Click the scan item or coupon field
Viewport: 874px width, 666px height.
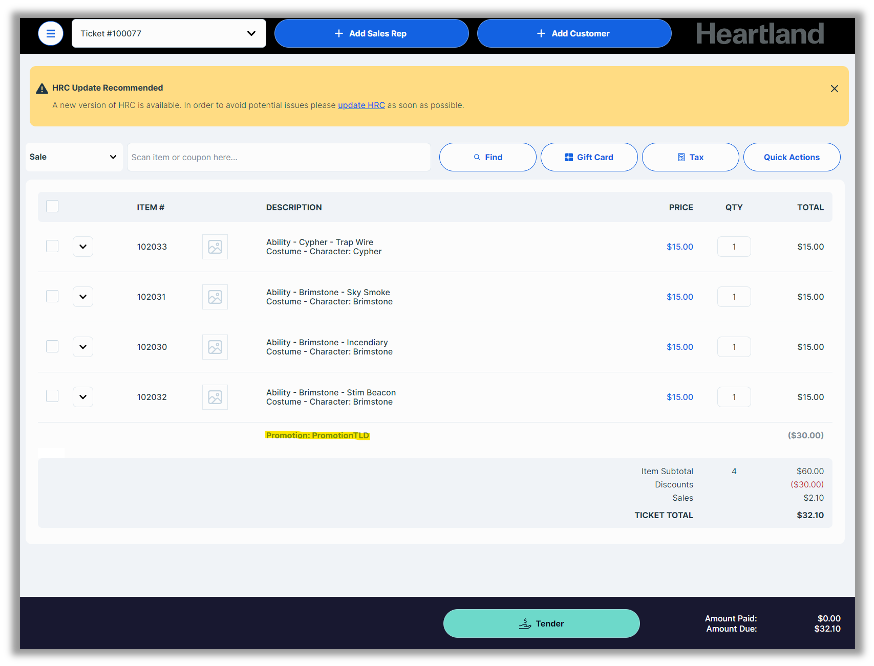tap(278, 157)
